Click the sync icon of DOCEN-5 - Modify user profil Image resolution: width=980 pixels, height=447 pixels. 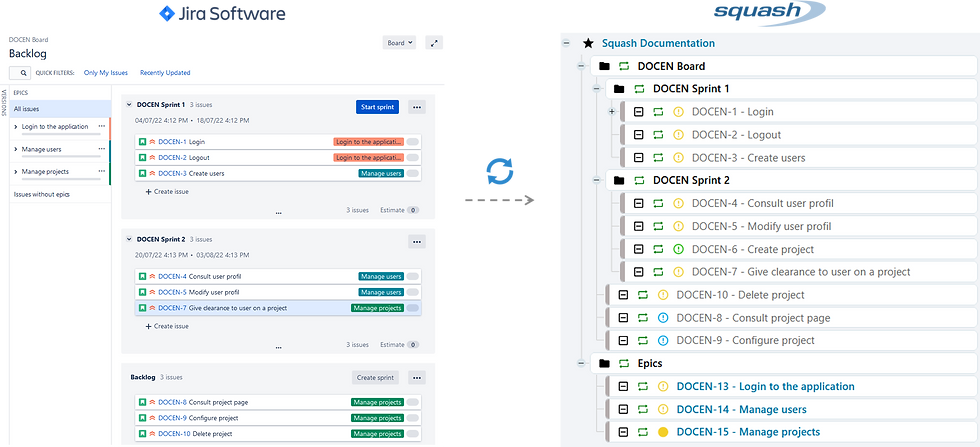click(658, 226)
